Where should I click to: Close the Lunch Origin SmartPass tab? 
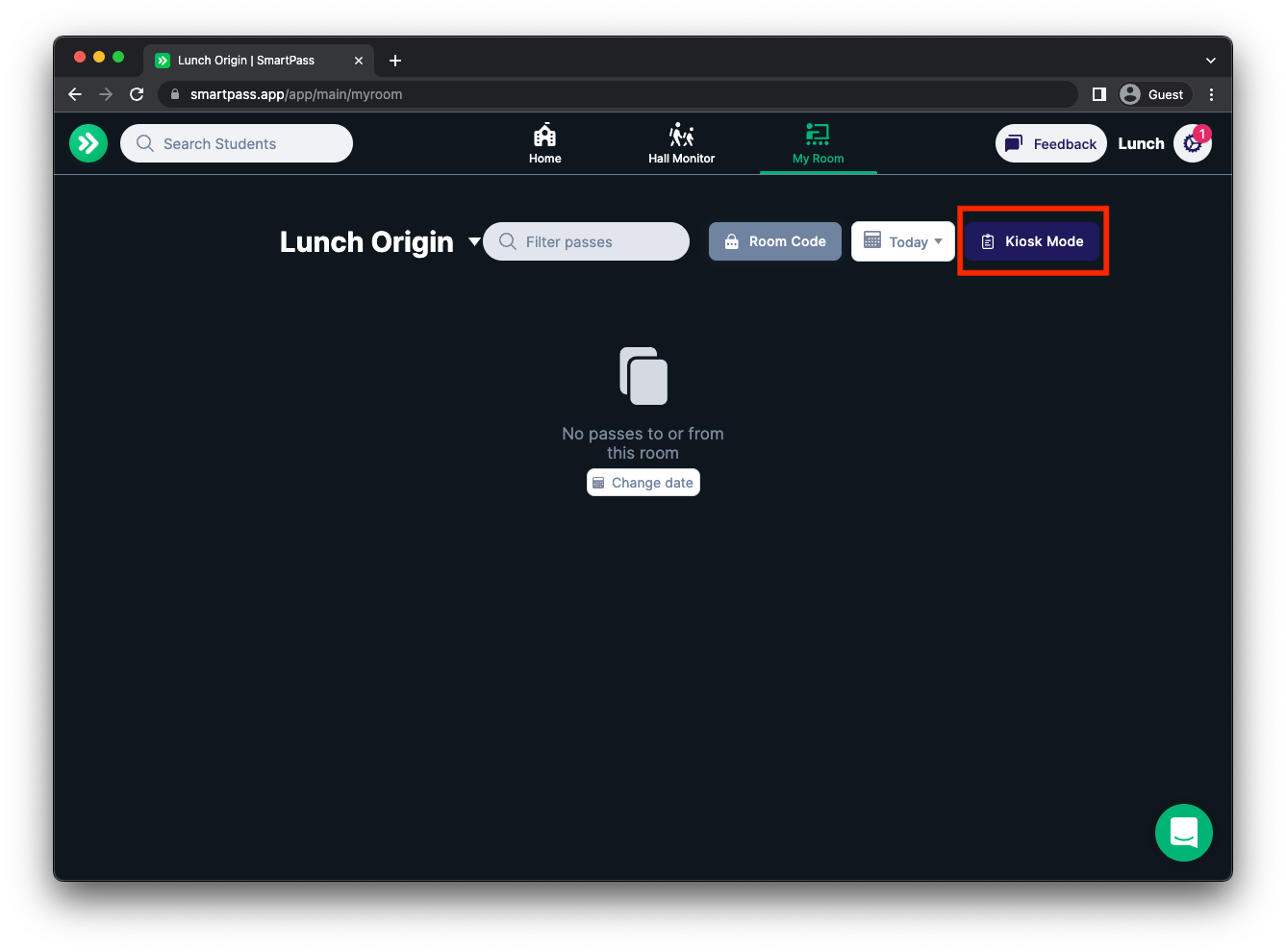[359, 61]
